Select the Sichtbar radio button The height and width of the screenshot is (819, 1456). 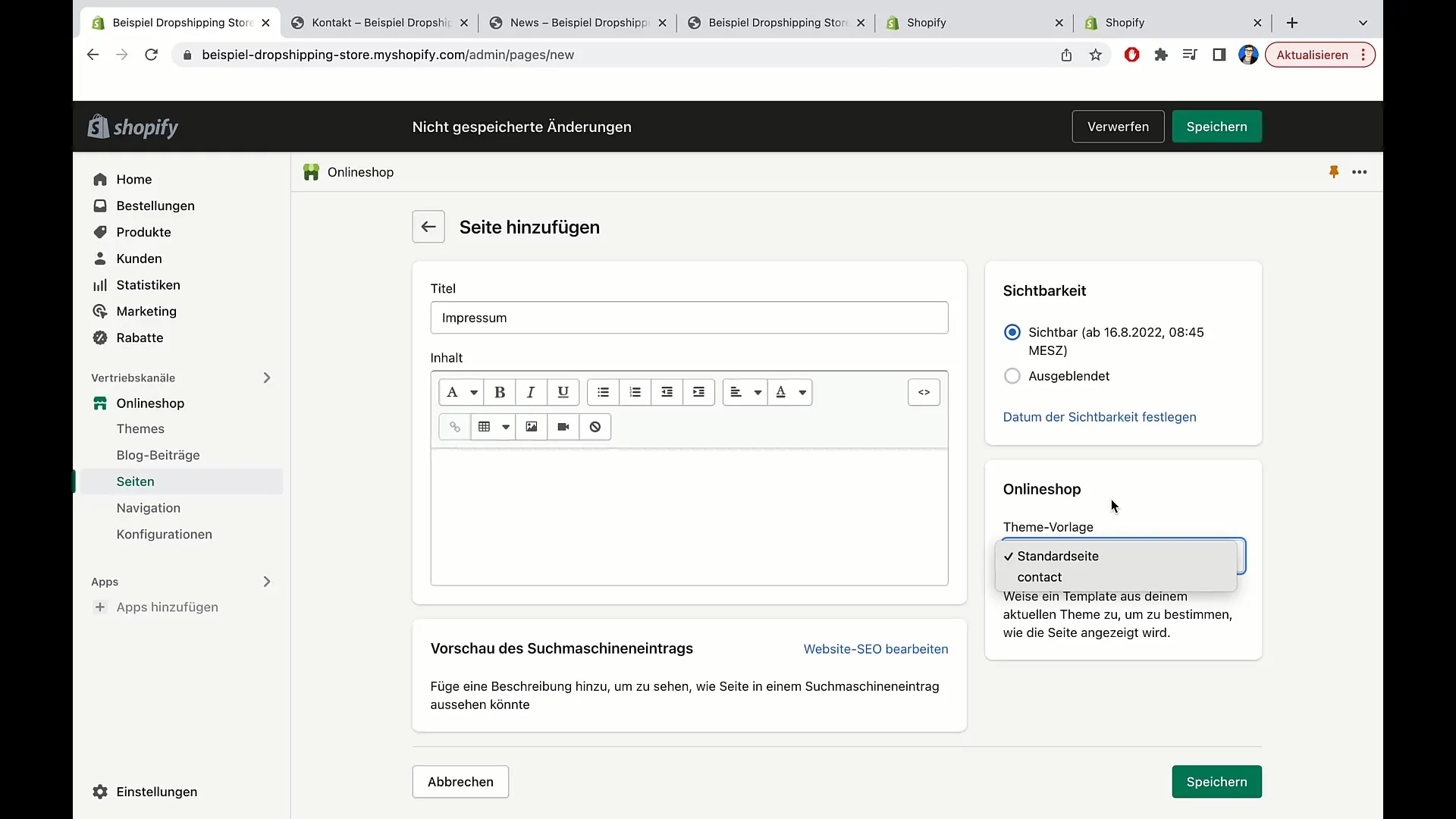[x=1012, y=332]
